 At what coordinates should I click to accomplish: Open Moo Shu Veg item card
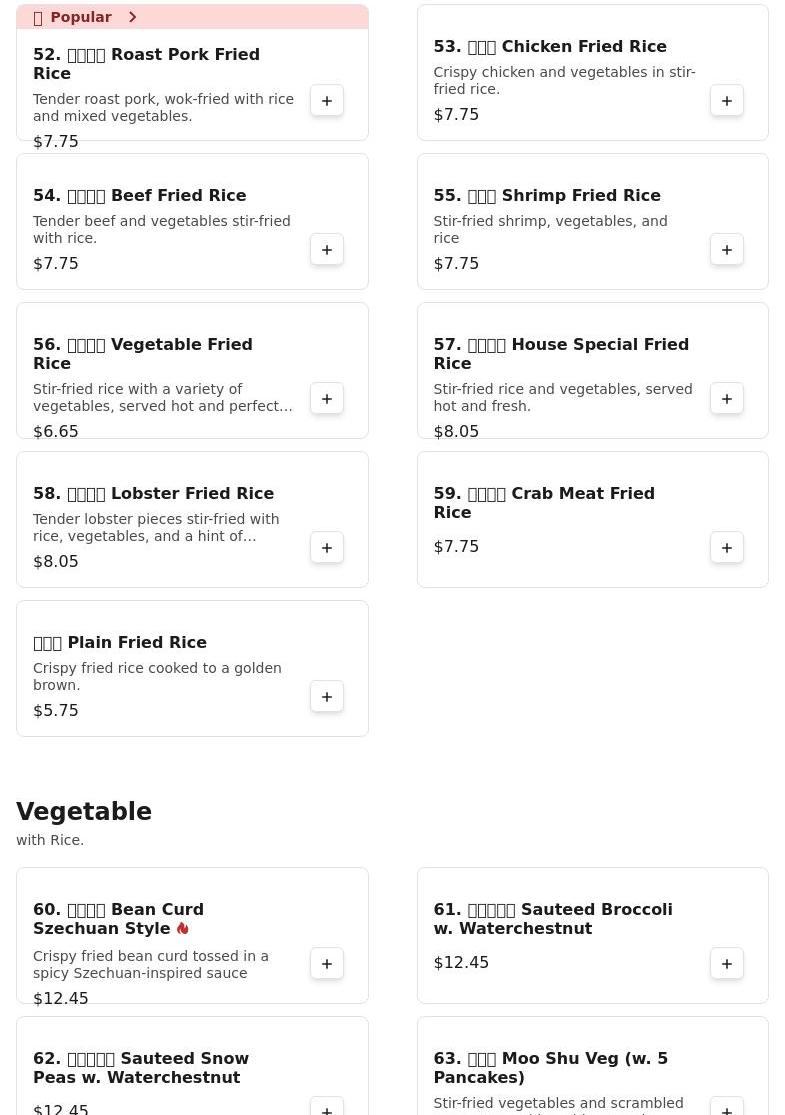click(592, 1067)
